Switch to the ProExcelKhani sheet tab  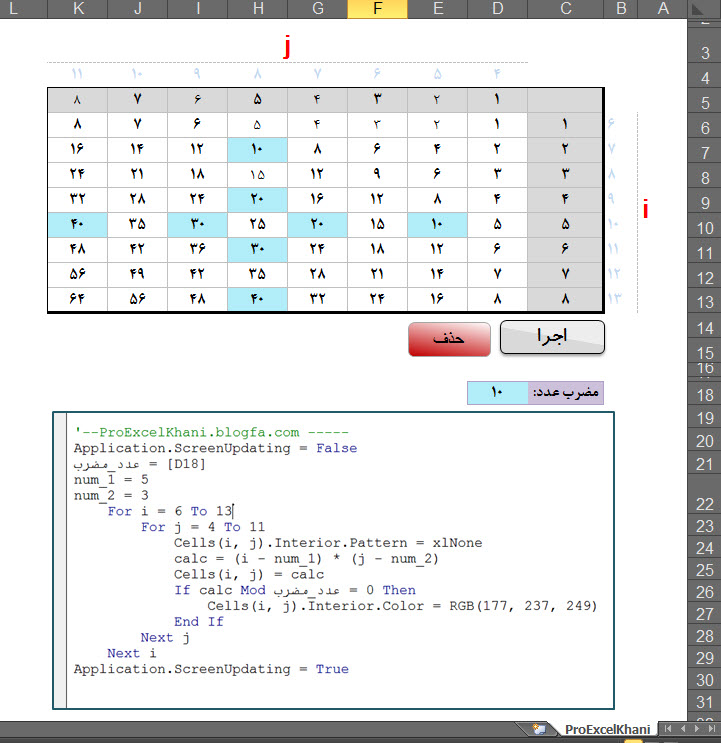coord(606,729)
